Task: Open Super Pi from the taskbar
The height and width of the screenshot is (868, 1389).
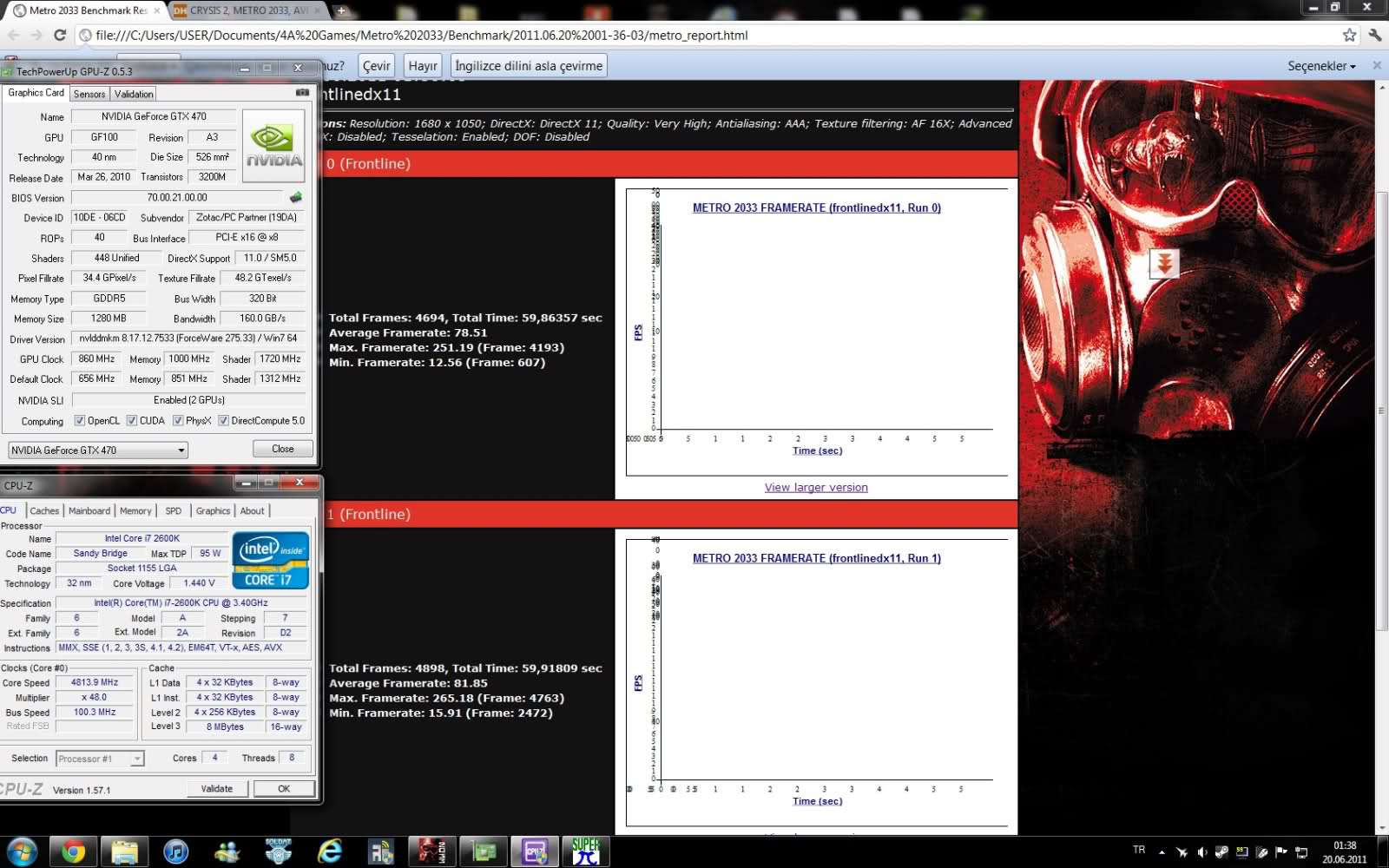Action: [586, 852]
